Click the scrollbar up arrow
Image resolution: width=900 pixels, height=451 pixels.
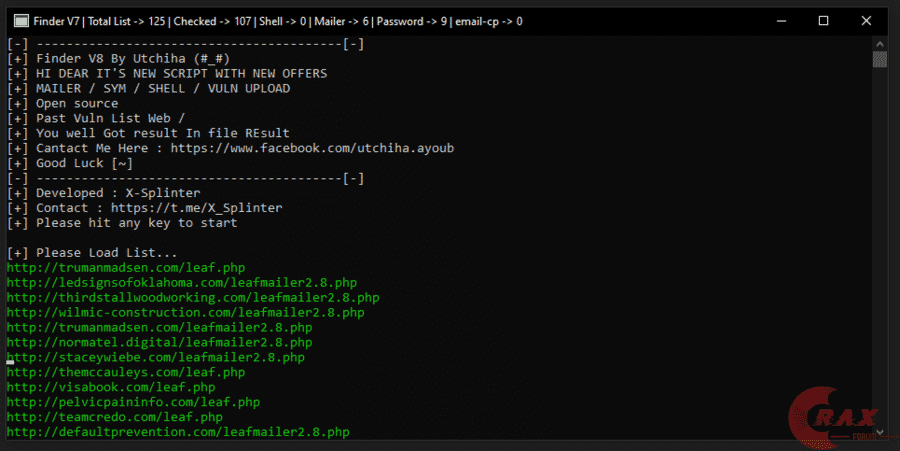coord(879,43)
